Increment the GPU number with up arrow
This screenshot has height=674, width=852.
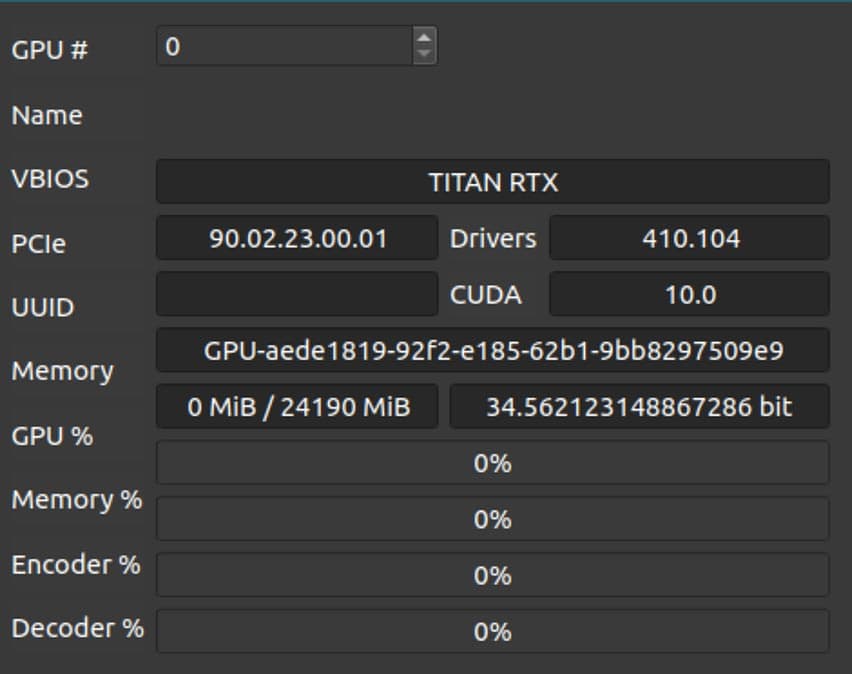[424, 38]
